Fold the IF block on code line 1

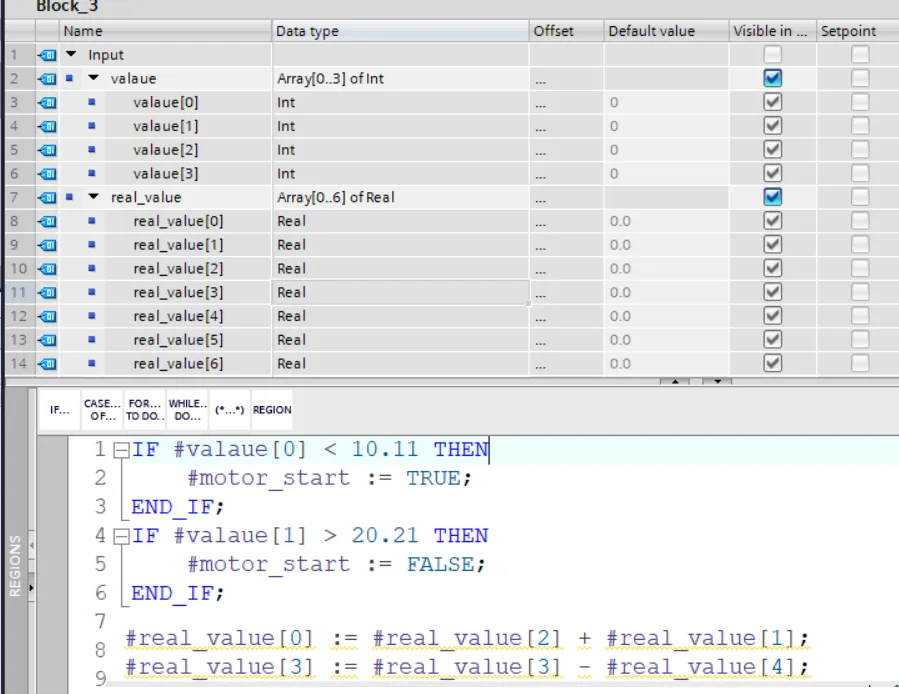121,450
